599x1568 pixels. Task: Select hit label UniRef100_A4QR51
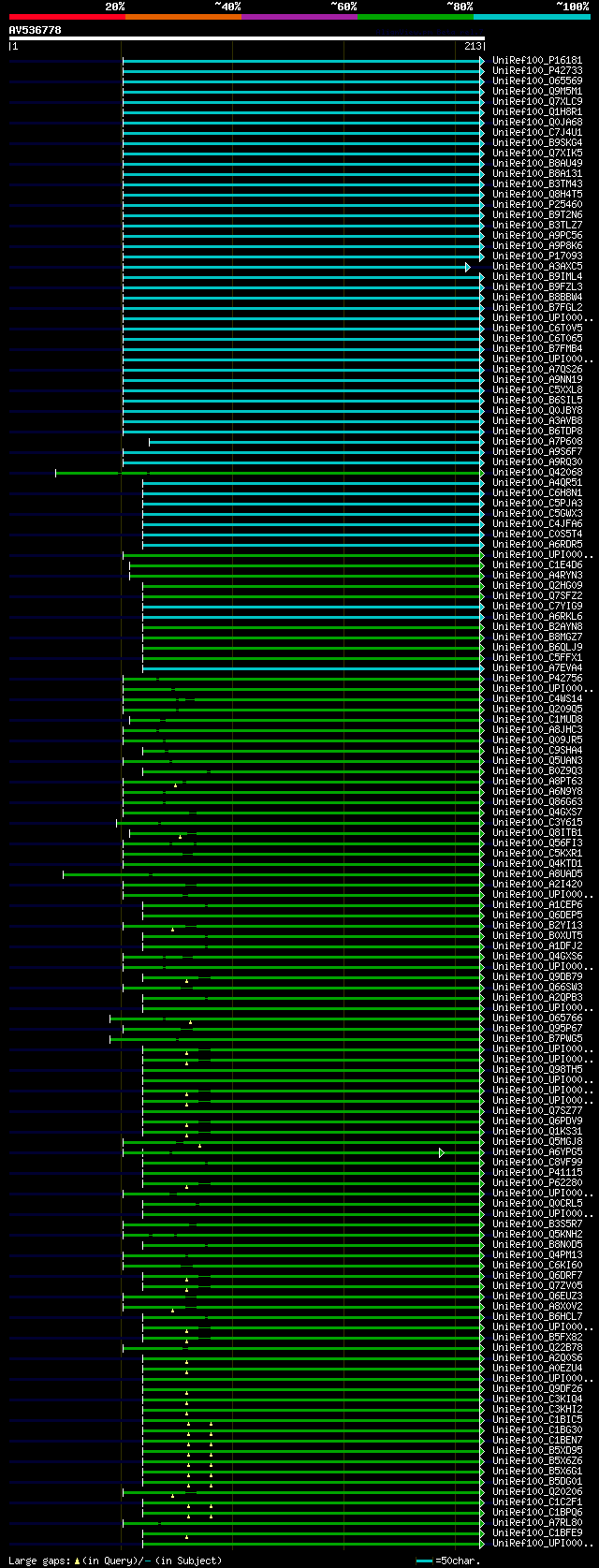click(537, 482)
